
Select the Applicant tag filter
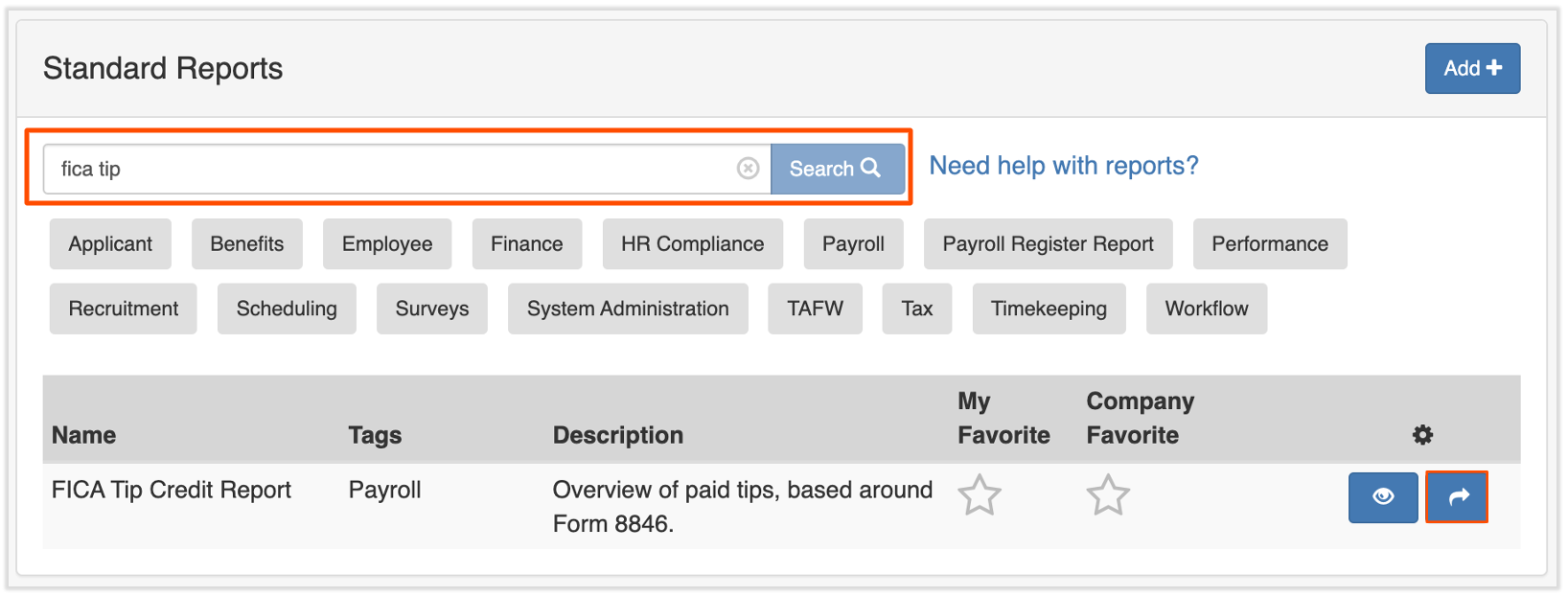pos(110,244)
